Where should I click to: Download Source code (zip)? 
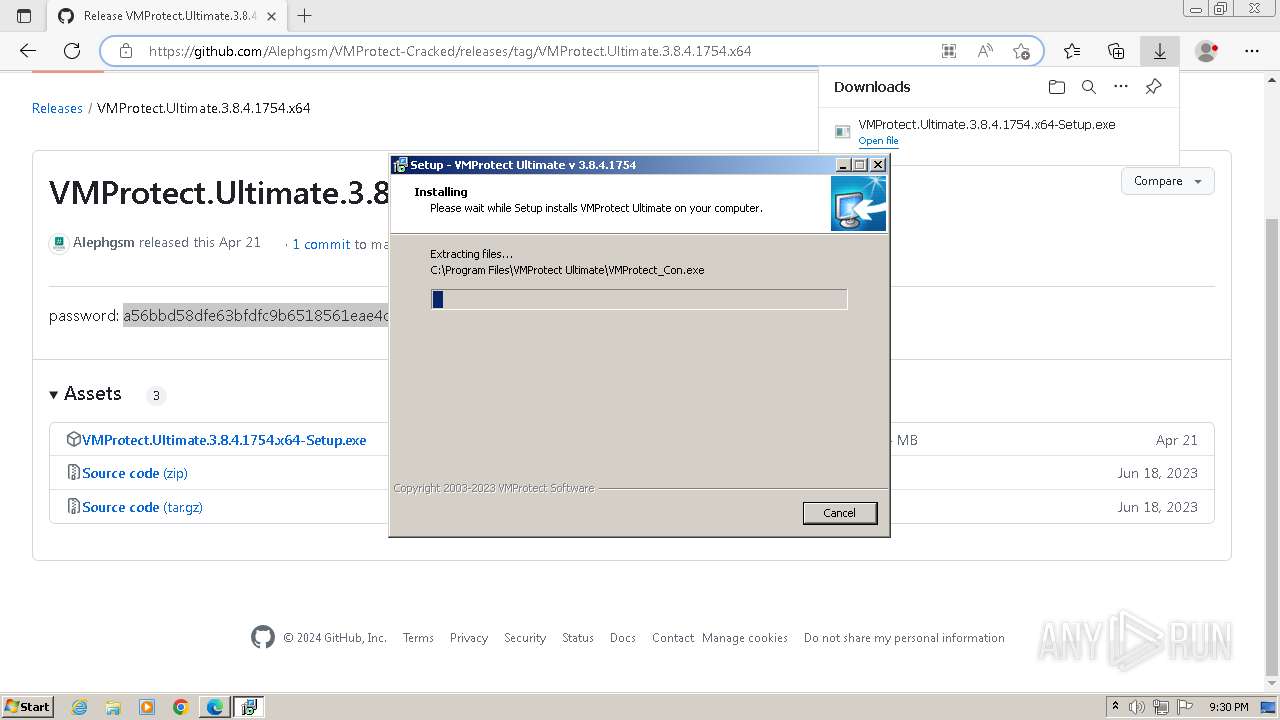pyautogui.click(x=135, y=473)
